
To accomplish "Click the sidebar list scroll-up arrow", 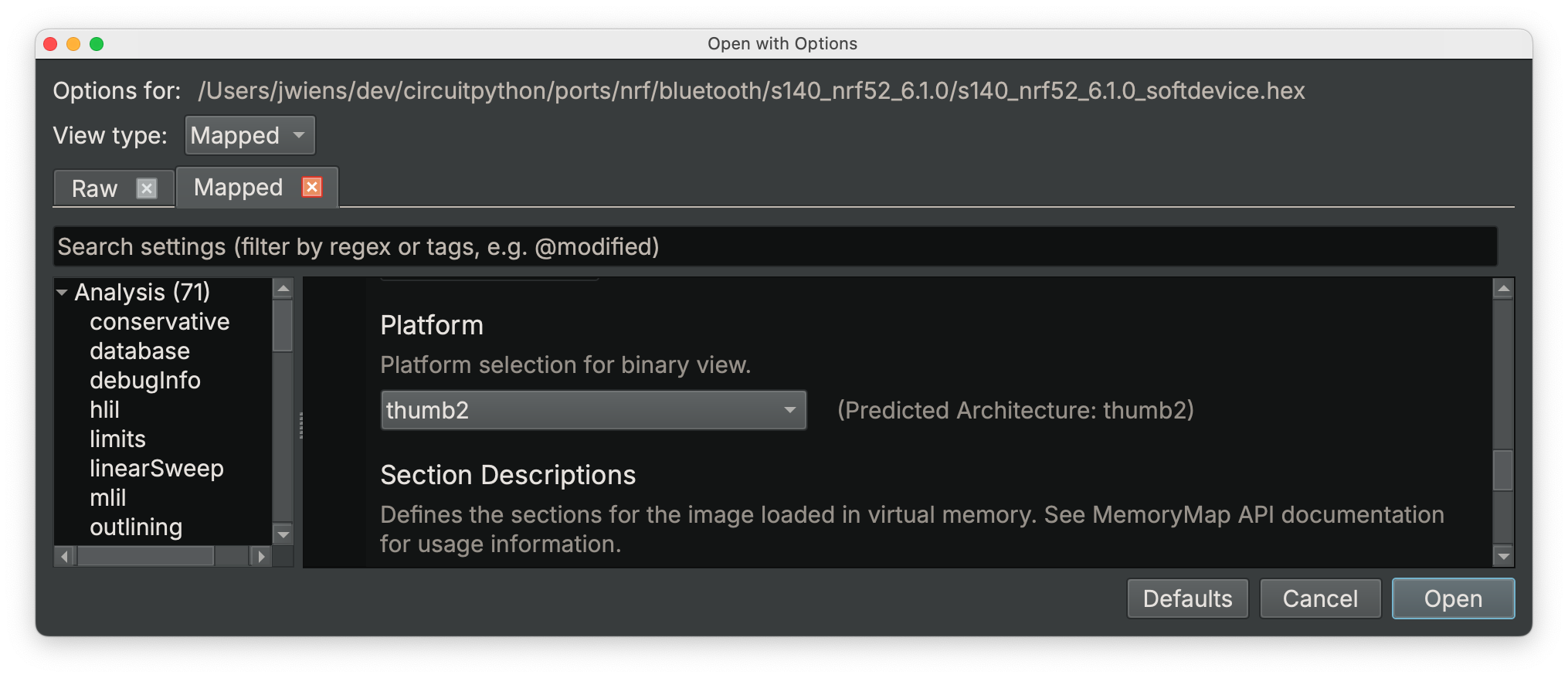I will pyautogui.click(x=283, y=289).
